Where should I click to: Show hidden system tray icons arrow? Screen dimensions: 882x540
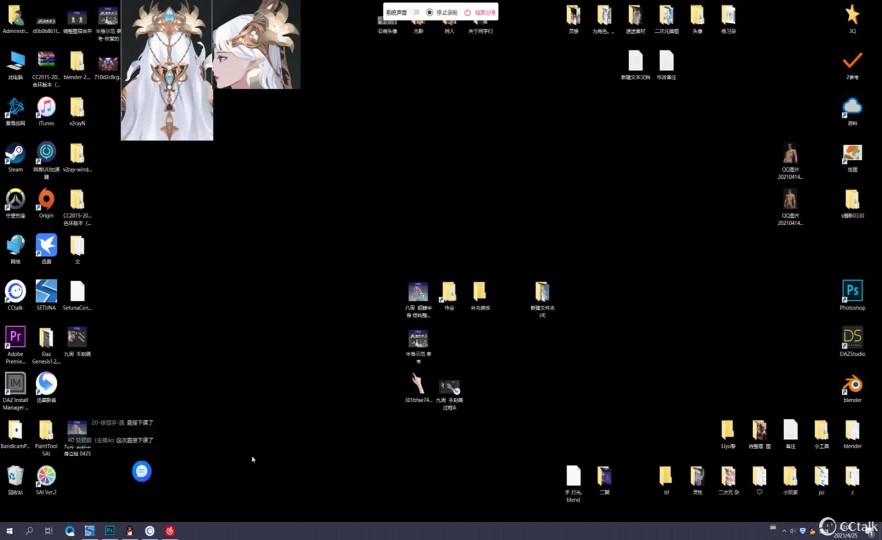click(x=784, y=530)
